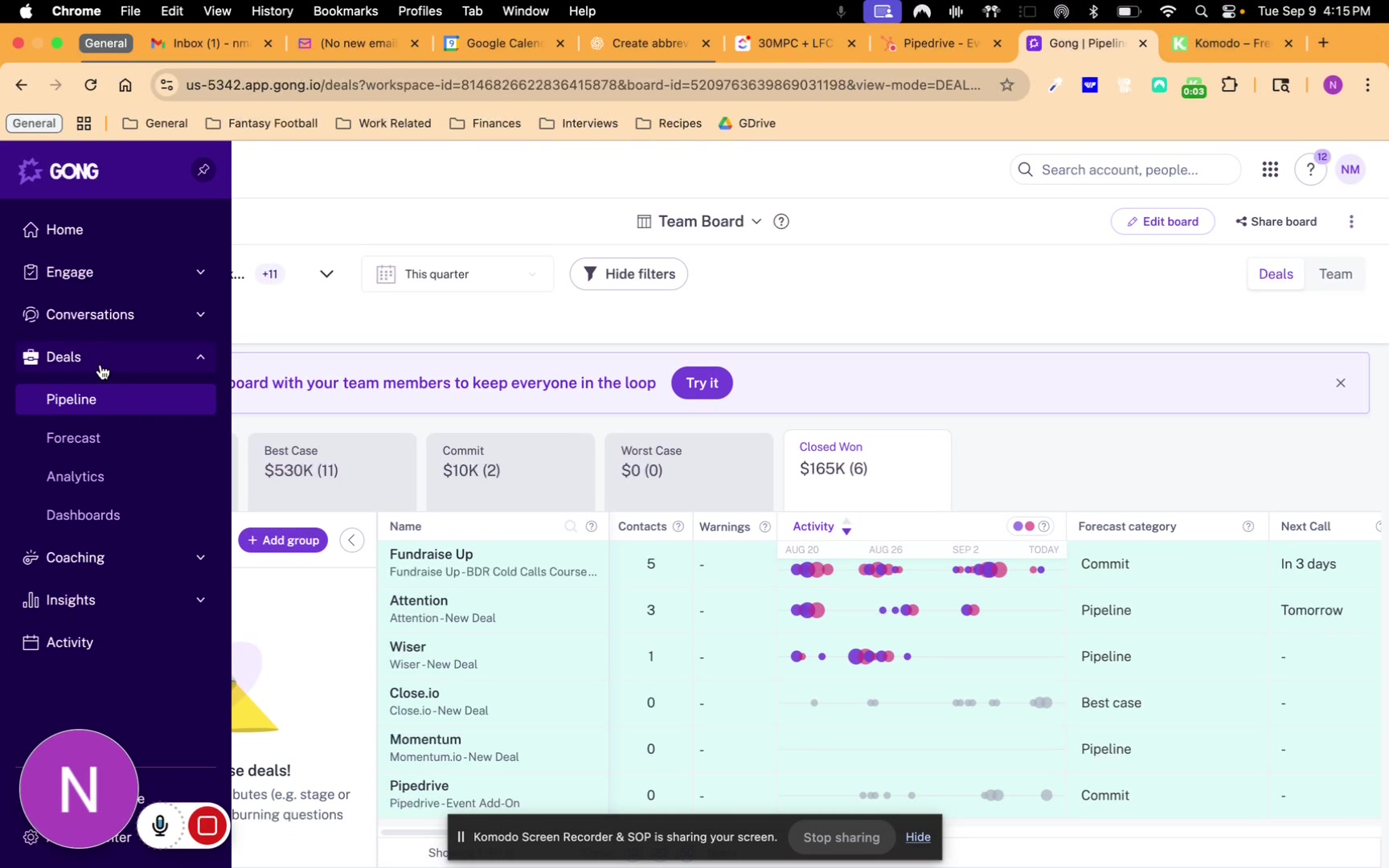1389x868 pixels.
Task: Dismiss the share board banner
Action: (x=1341, y=383)
